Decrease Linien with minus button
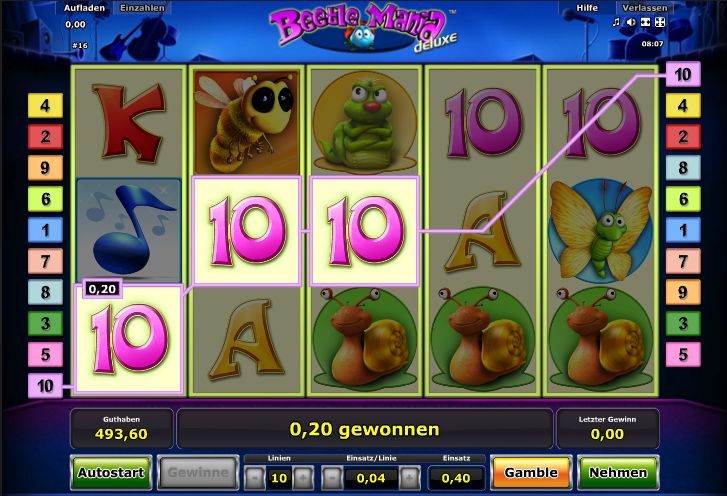Viewport: 727px width, 496px height. click(x=255, y=478)
